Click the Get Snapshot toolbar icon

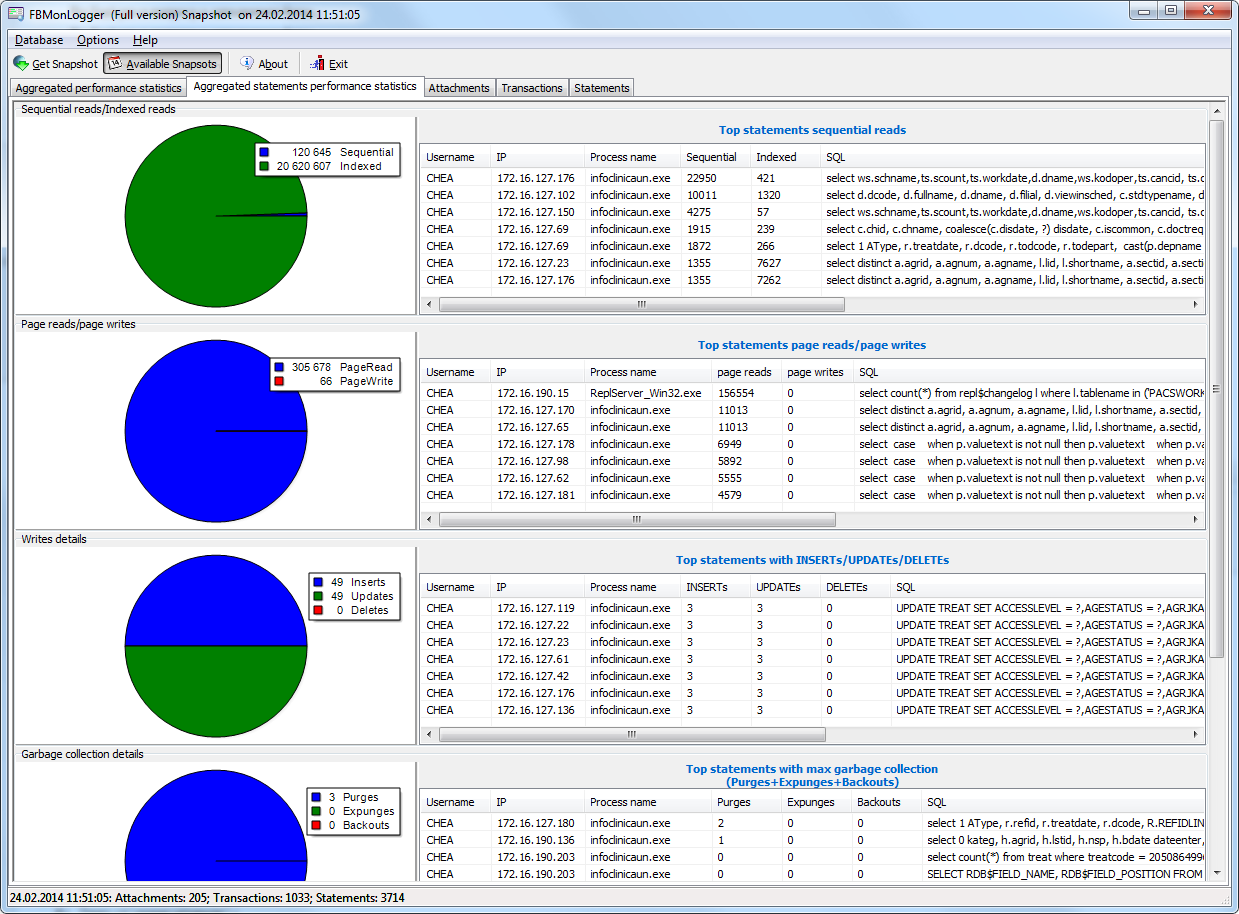point(21,63)
